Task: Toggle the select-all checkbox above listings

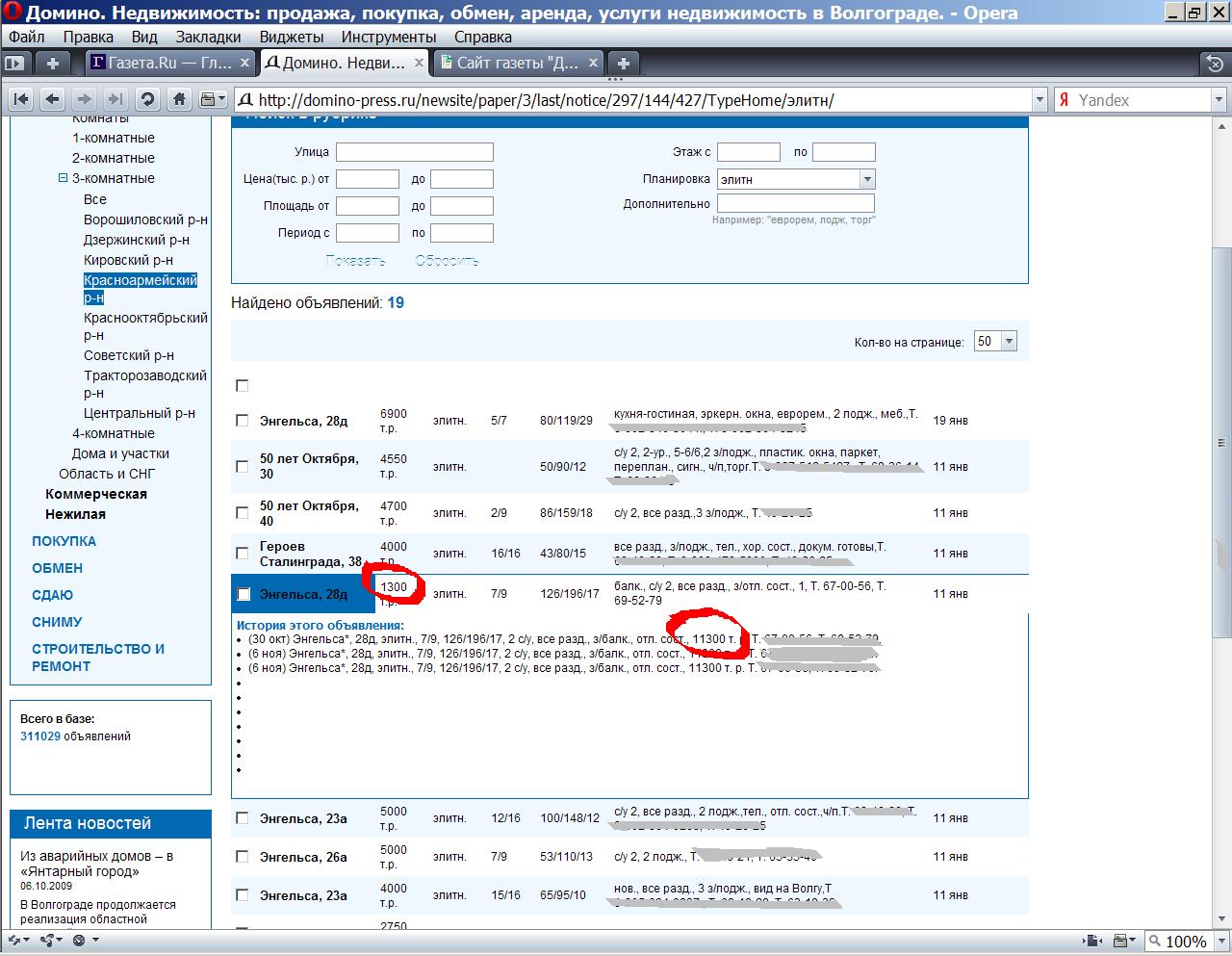Action: 243,386
